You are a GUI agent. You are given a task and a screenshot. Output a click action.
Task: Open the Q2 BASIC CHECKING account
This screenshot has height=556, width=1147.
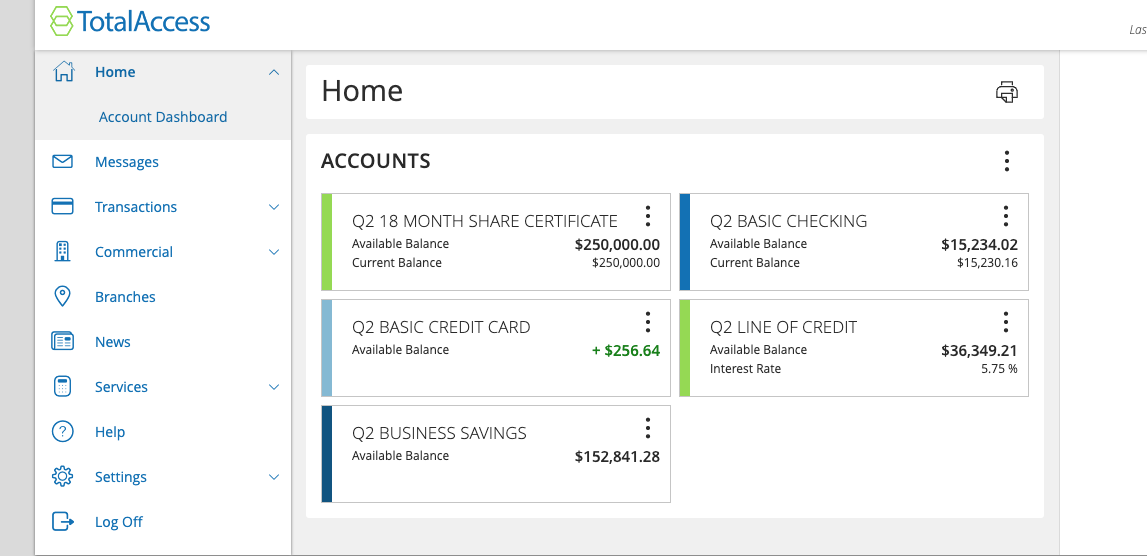tap(789, 221)
